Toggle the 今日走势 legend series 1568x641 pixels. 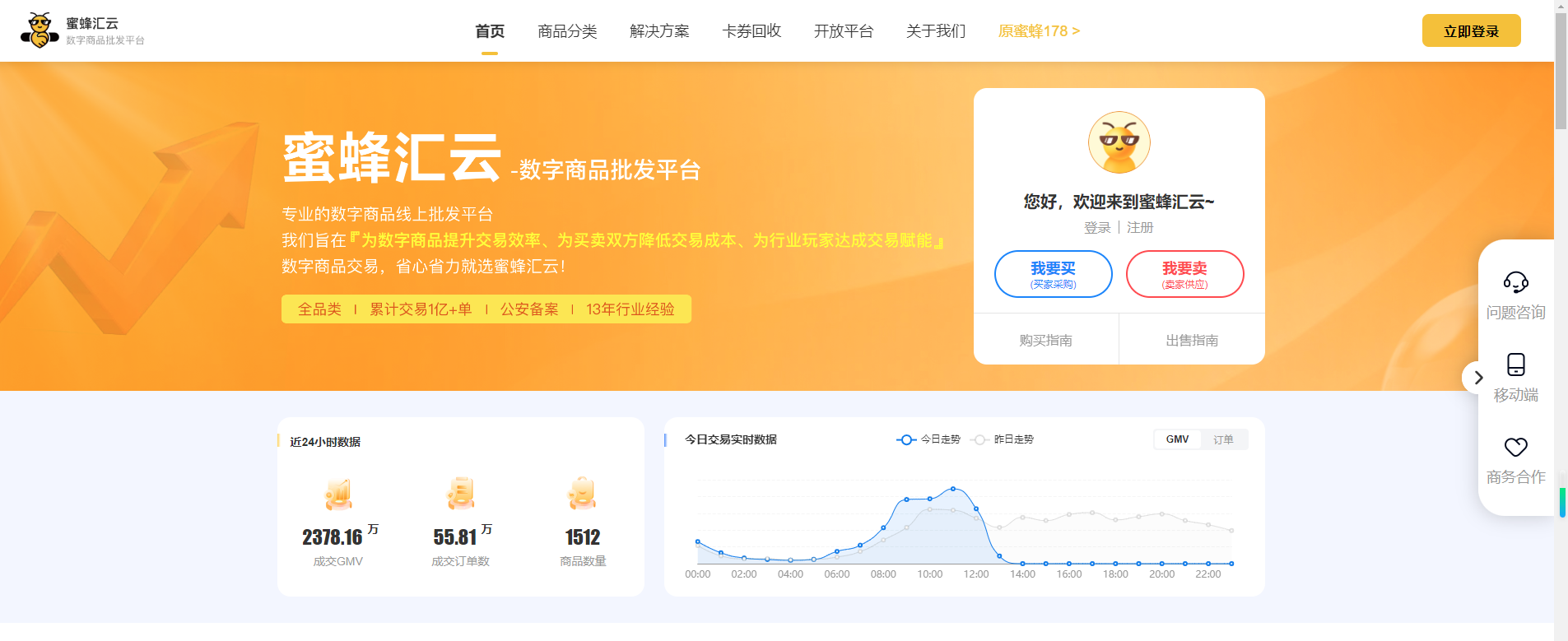928,439
